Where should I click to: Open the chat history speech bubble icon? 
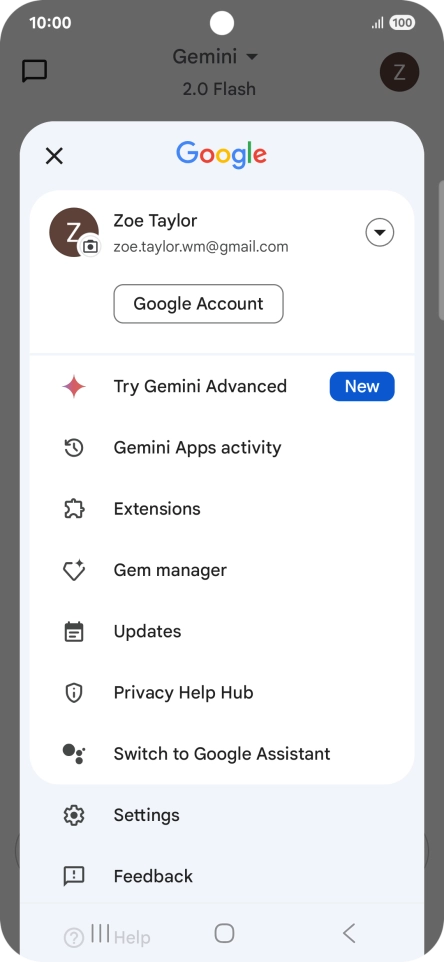coord(34,71)
